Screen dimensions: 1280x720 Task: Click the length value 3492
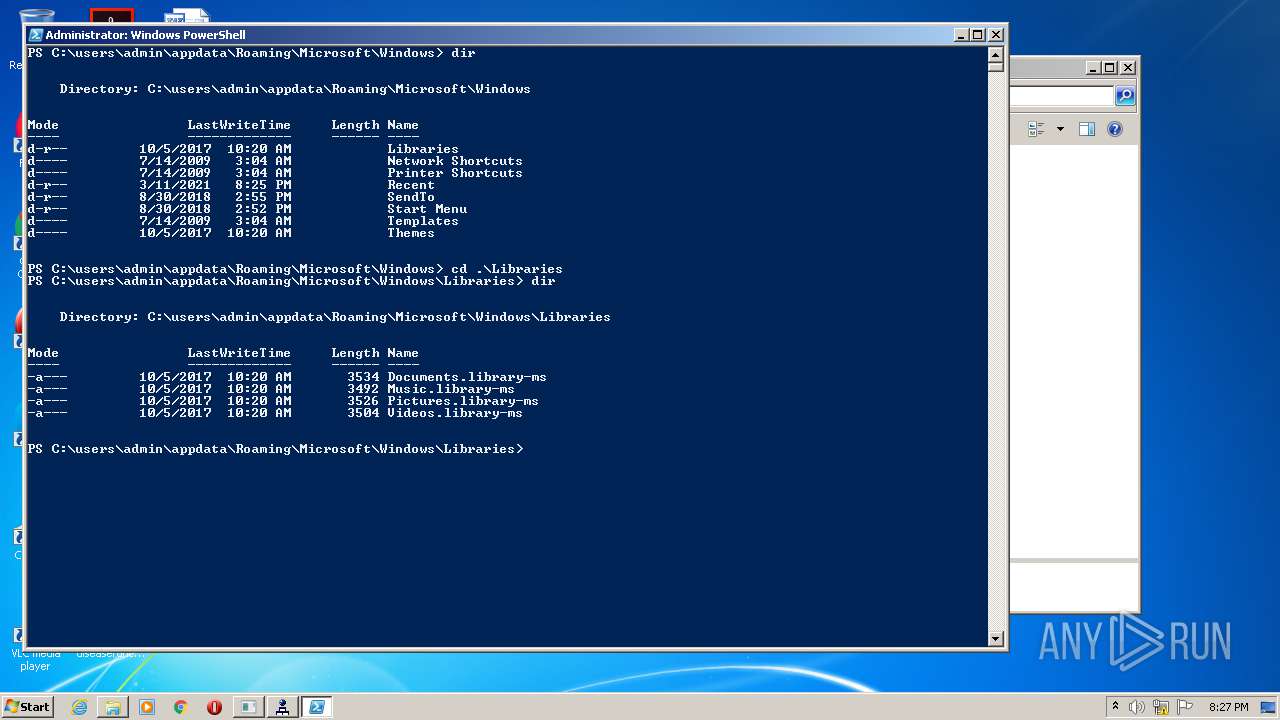(363, 389)
